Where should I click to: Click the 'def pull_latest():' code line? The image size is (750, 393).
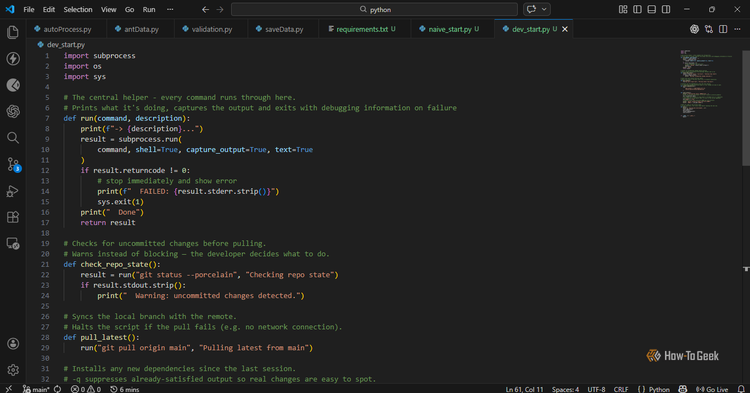pos(101,338)
